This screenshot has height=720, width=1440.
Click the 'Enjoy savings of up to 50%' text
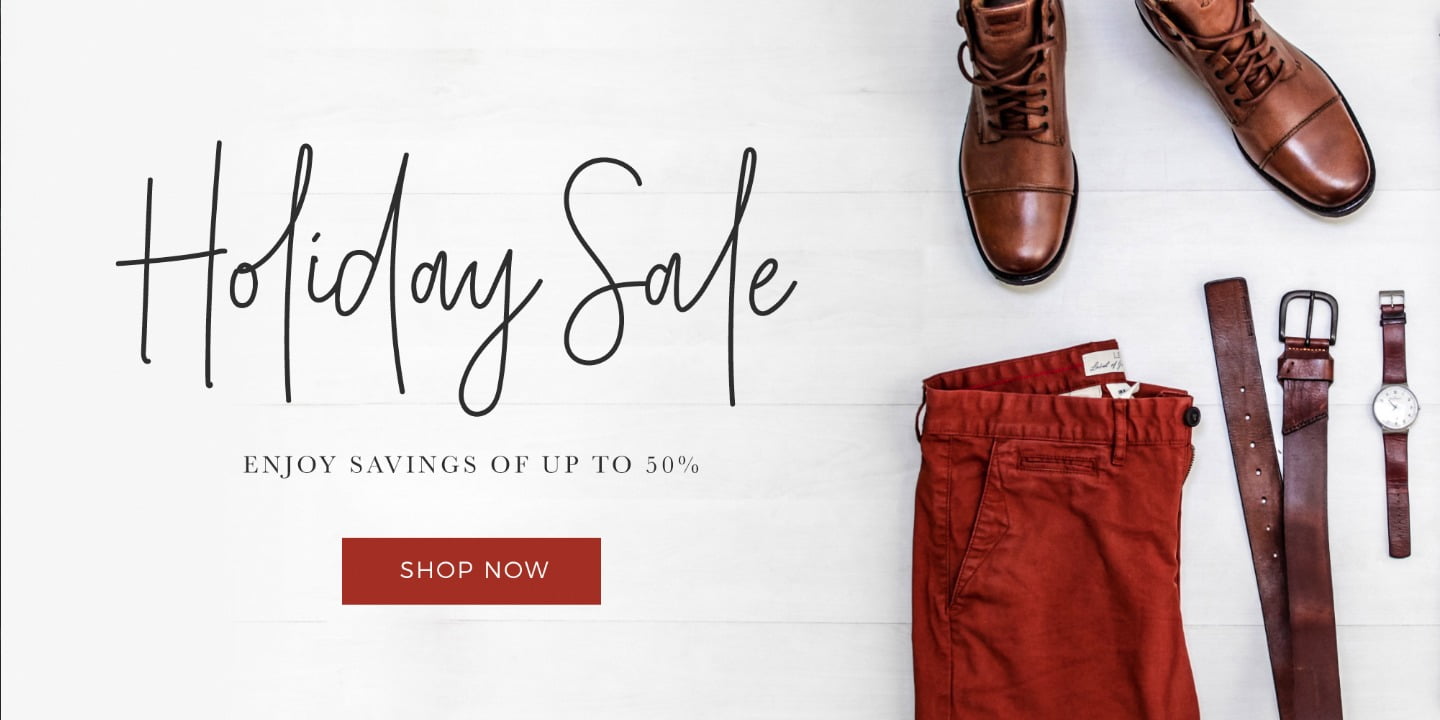click(x=471, y=465)
